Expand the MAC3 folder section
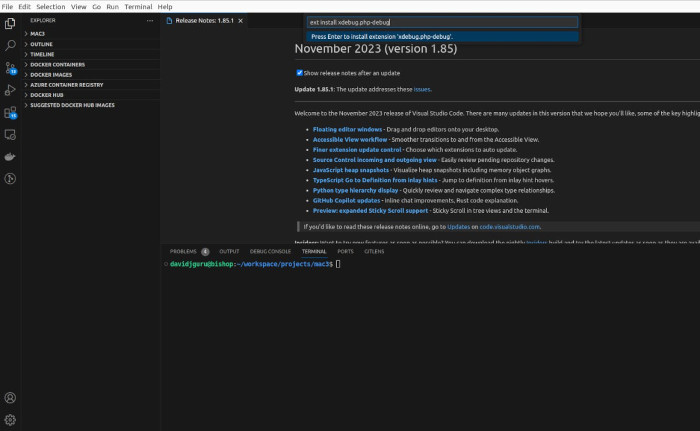The image size is (700, 431). (92, 33)
